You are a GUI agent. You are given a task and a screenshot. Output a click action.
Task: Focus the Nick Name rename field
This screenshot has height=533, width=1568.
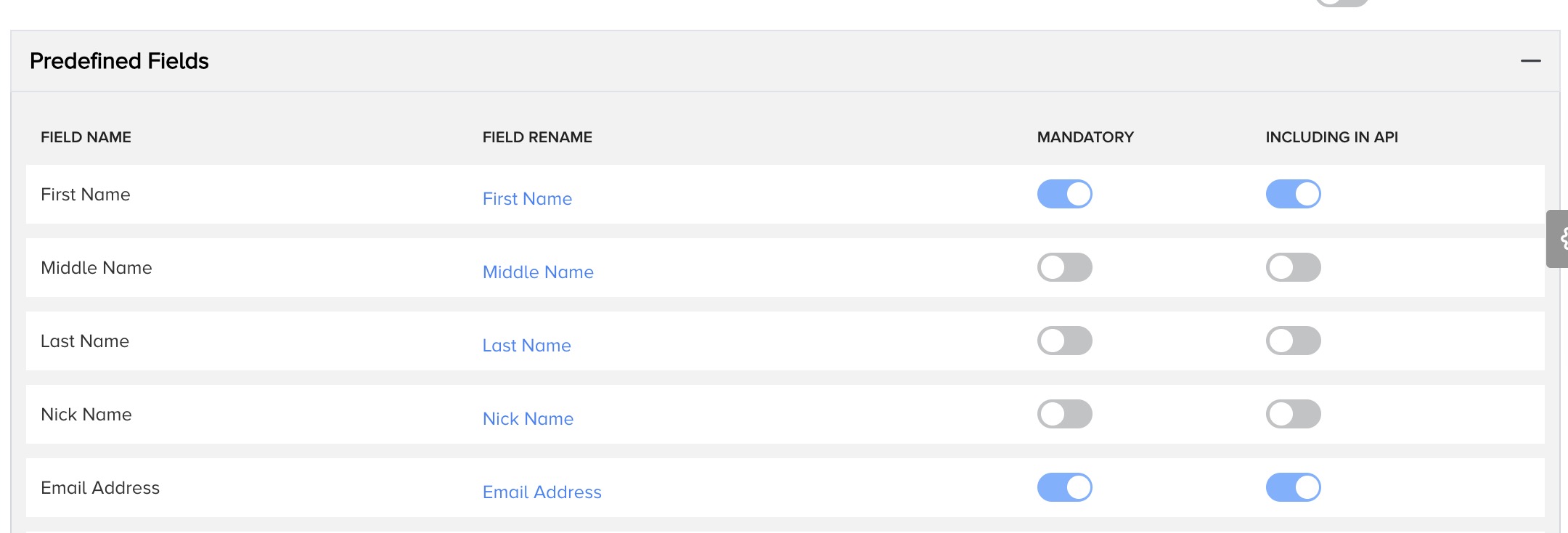[x=528, y=419]
